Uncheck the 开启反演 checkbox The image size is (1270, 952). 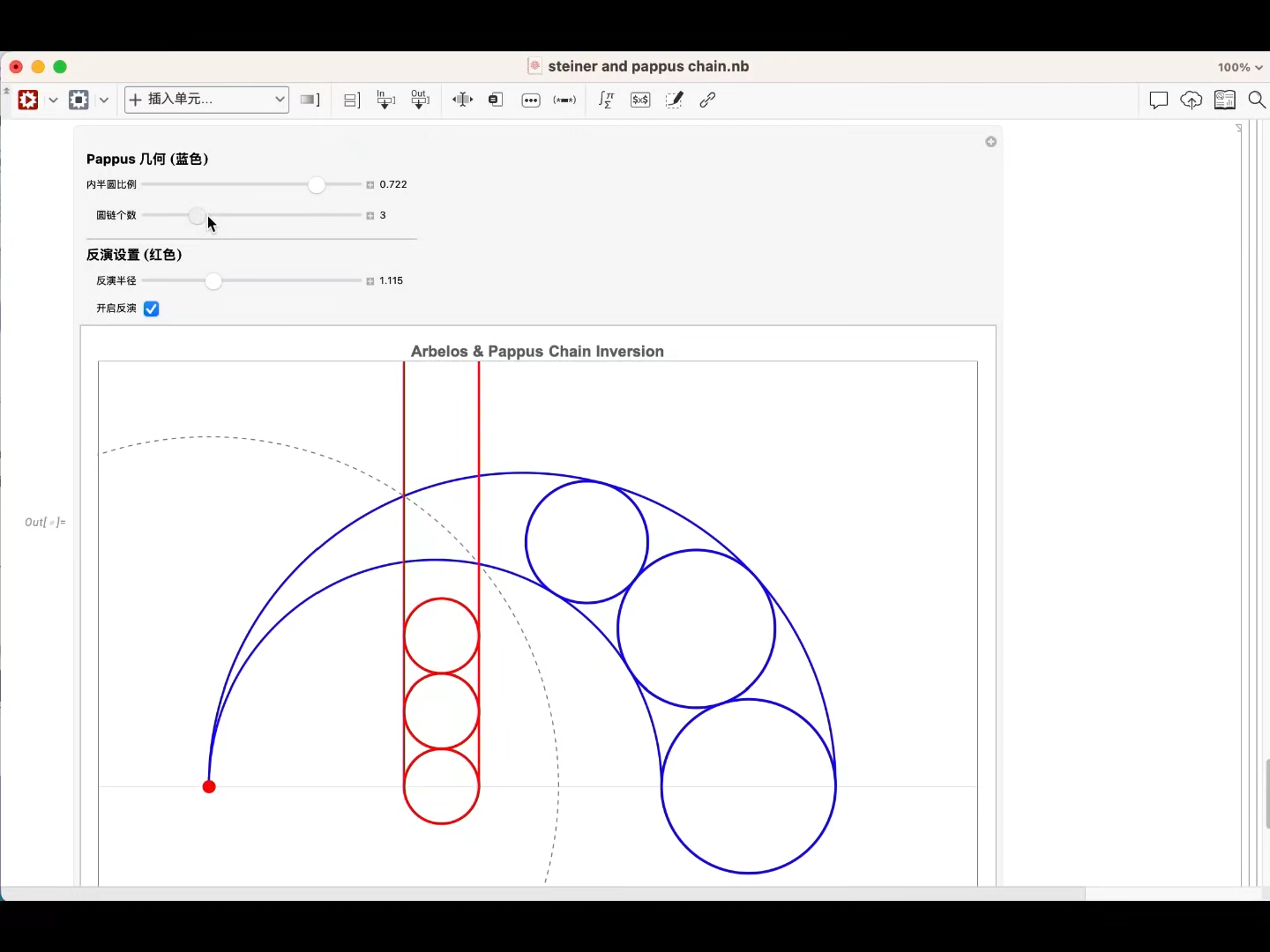(x=151, y=309)
